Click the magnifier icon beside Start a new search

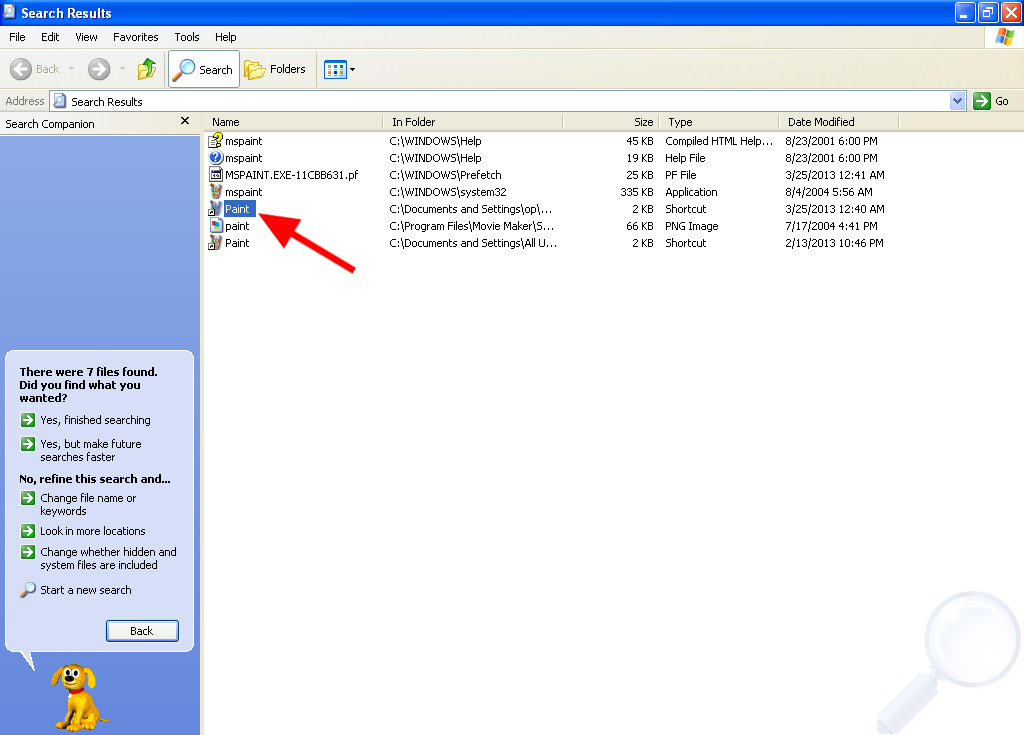27,590
